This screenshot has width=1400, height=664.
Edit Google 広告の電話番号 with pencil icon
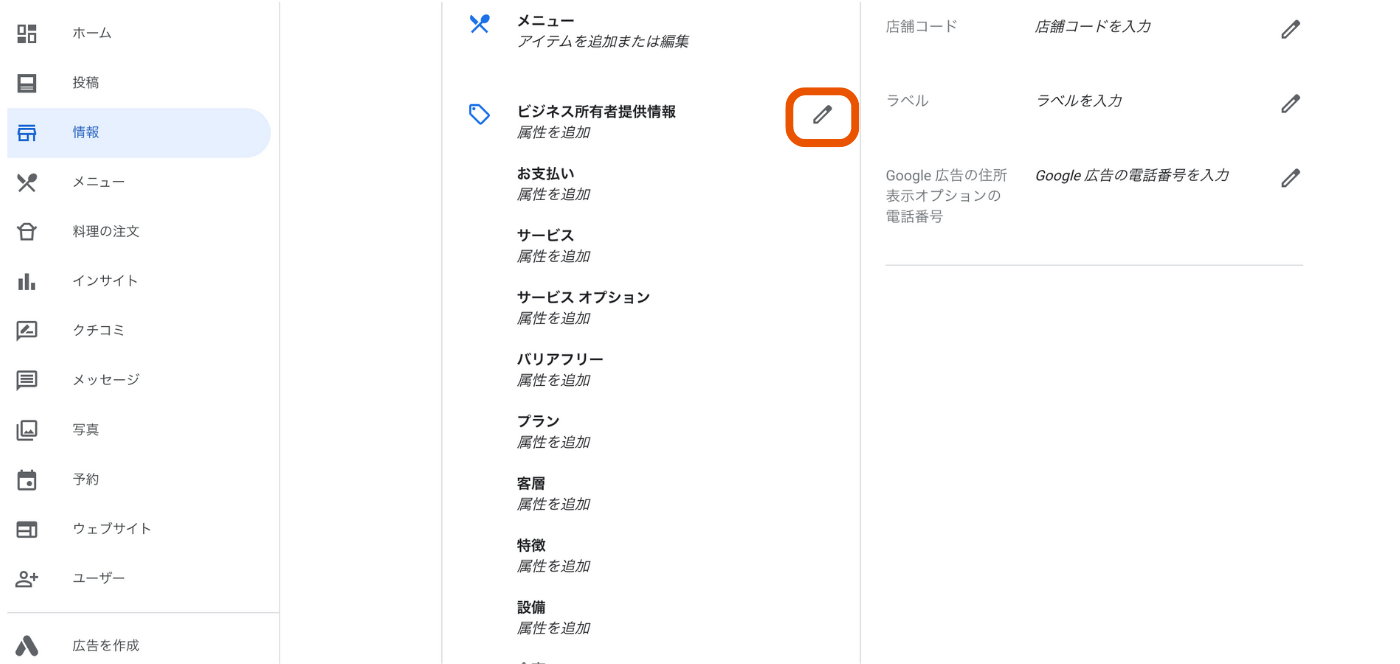[1291, 178]
